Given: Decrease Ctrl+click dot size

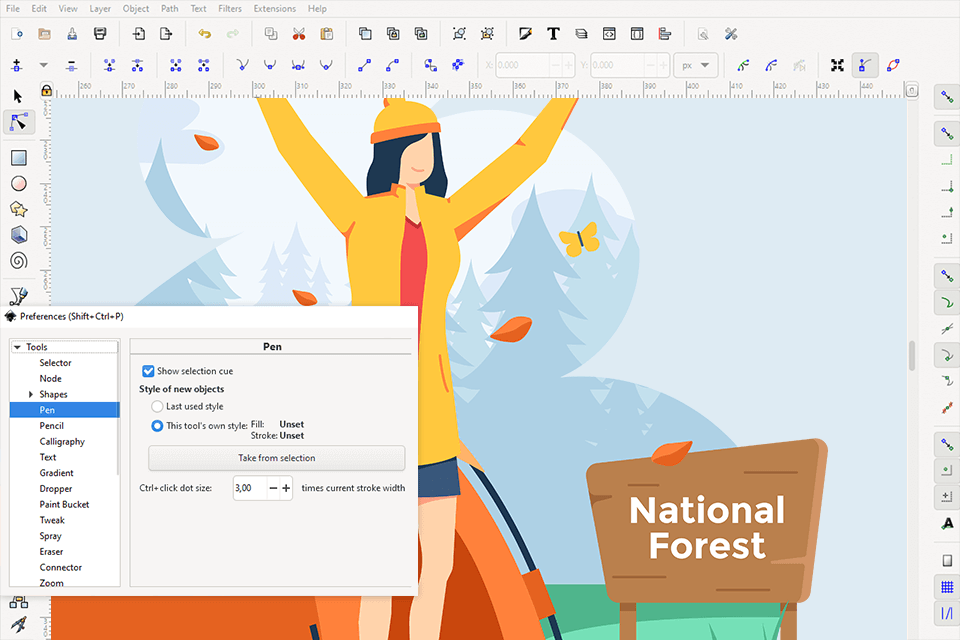Looking at the screenshot, I should [273, 488].
